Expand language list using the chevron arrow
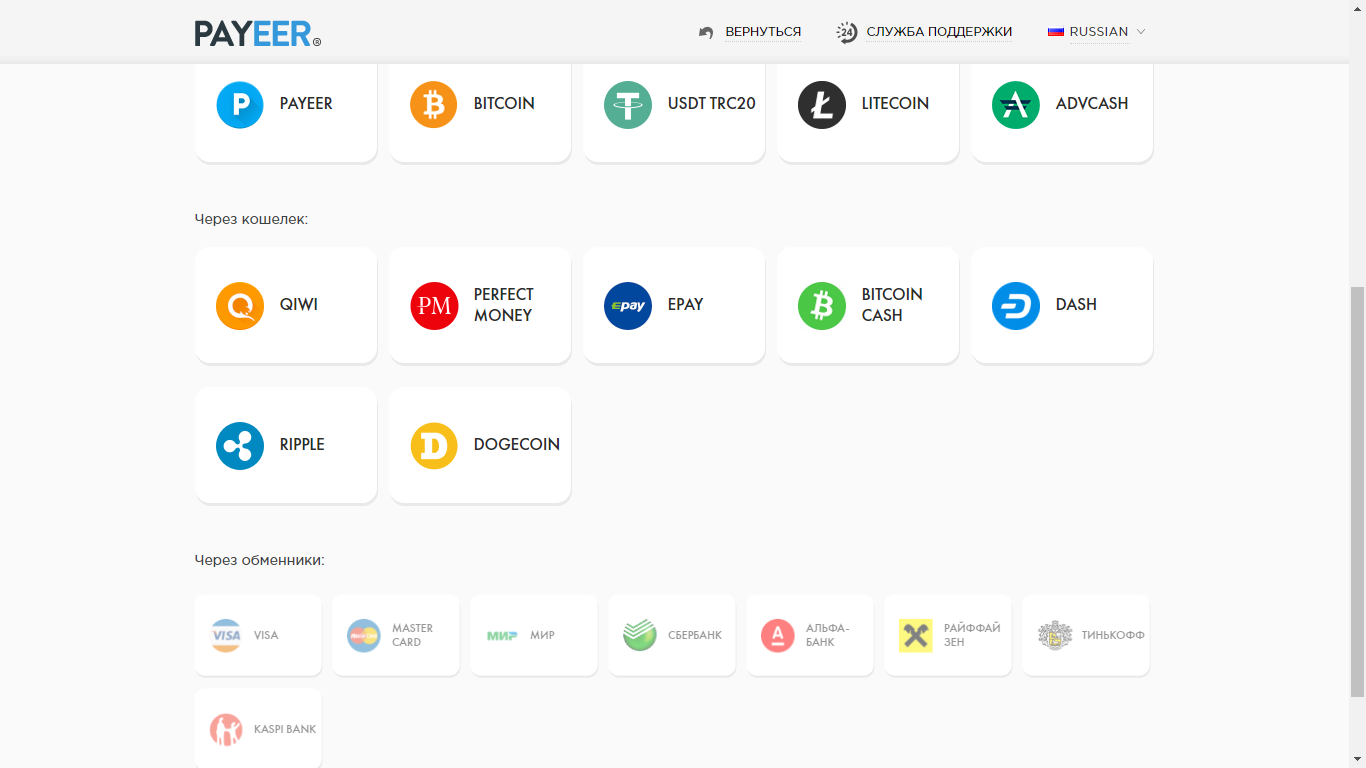This screenshot has width=1366, height=768. point(1141,32)
